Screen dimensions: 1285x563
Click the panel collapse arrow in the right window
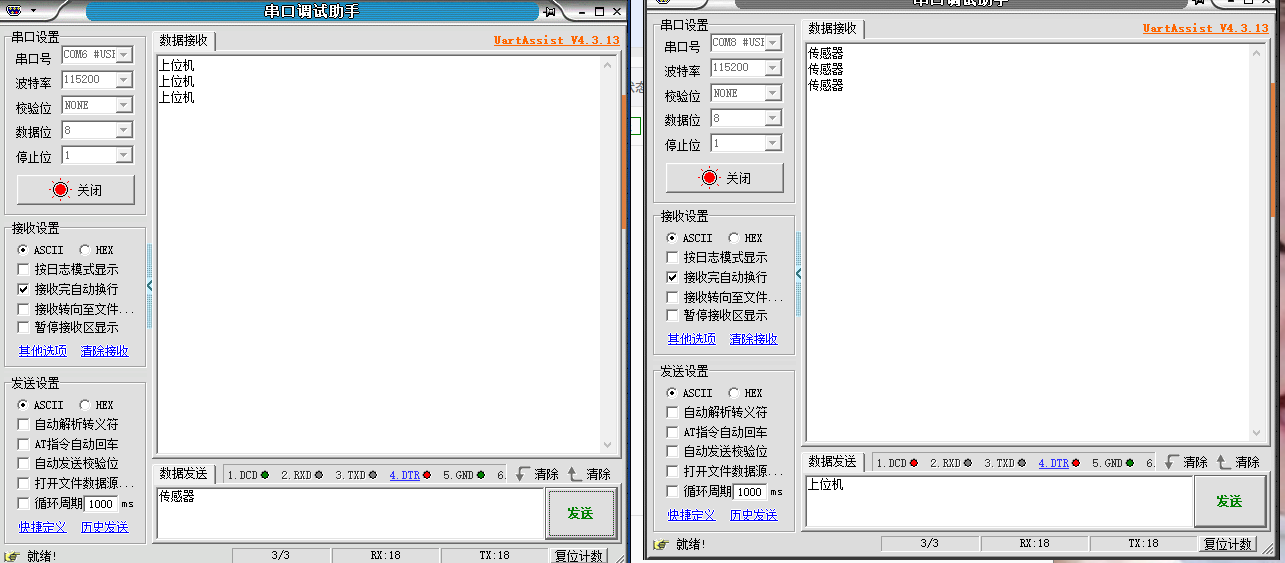[798, 273]
